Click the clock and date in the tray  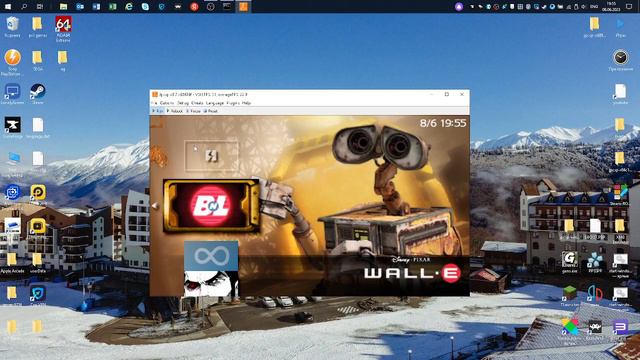pyautogui.click(x=611, y=7)
